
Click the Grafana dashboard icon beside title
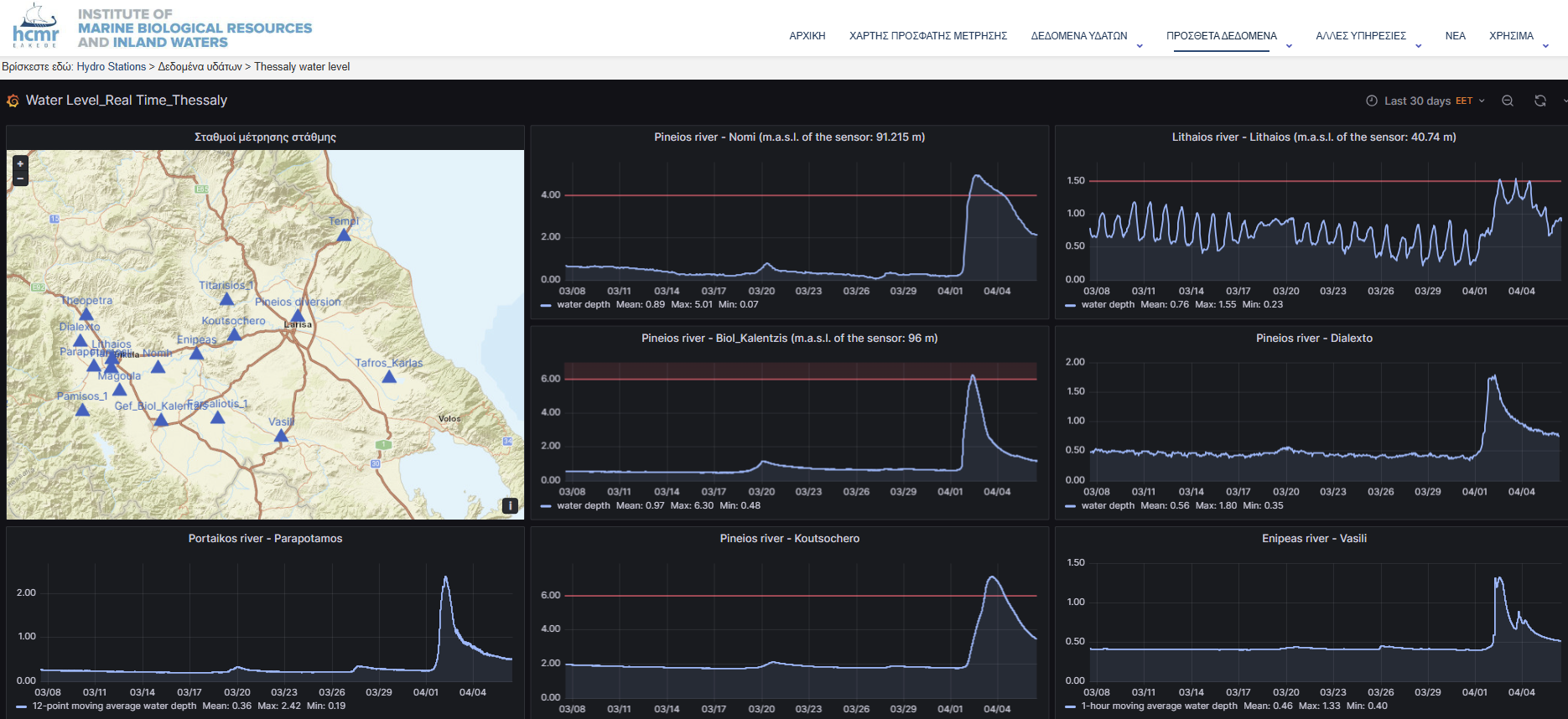pos(13,101)
